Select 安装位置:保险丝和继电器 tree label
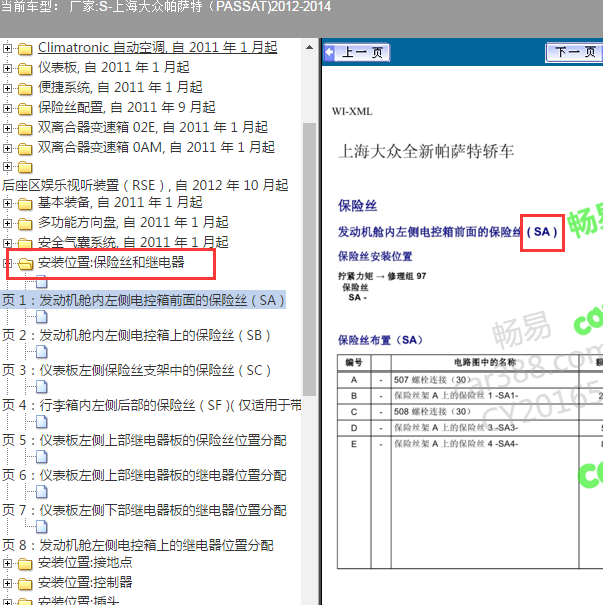 111,262
